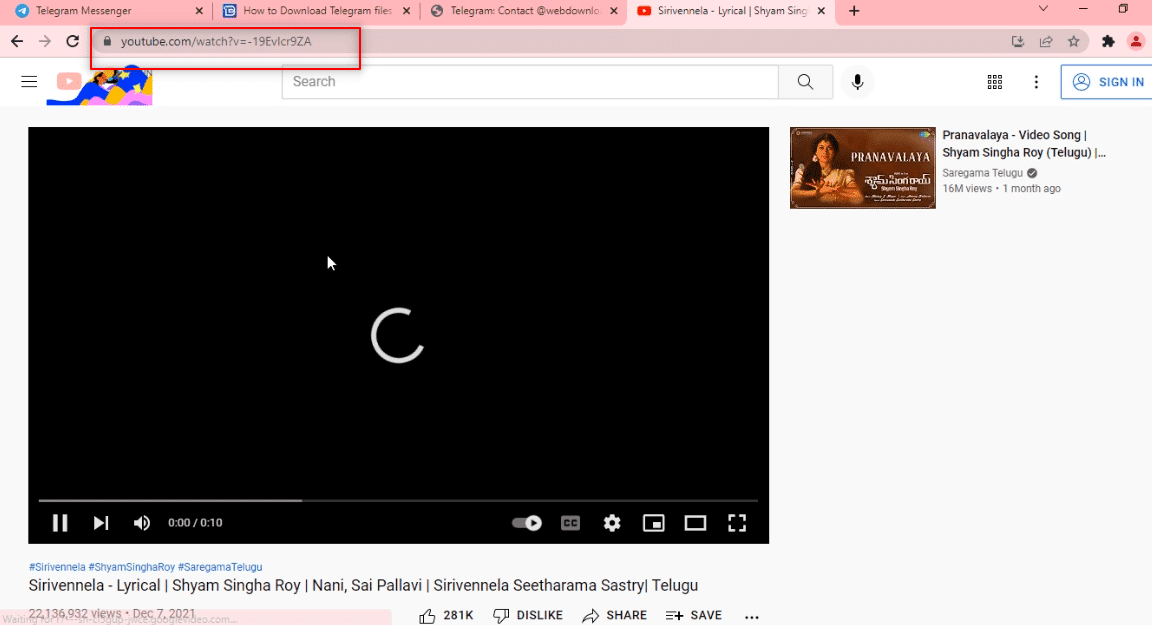This screenshot has height=625, width=1152.
Task: Enter fullscreen mode
Action: point(737,522)
